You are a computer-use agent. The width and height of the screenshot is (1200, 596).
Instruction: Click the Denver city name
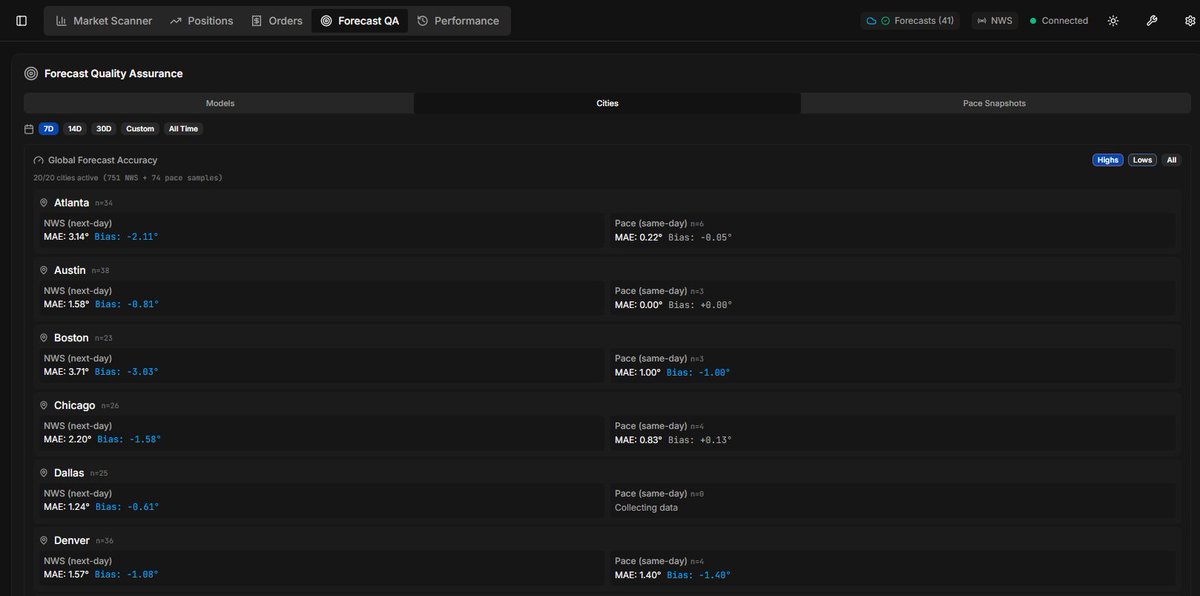click(71, 541)
